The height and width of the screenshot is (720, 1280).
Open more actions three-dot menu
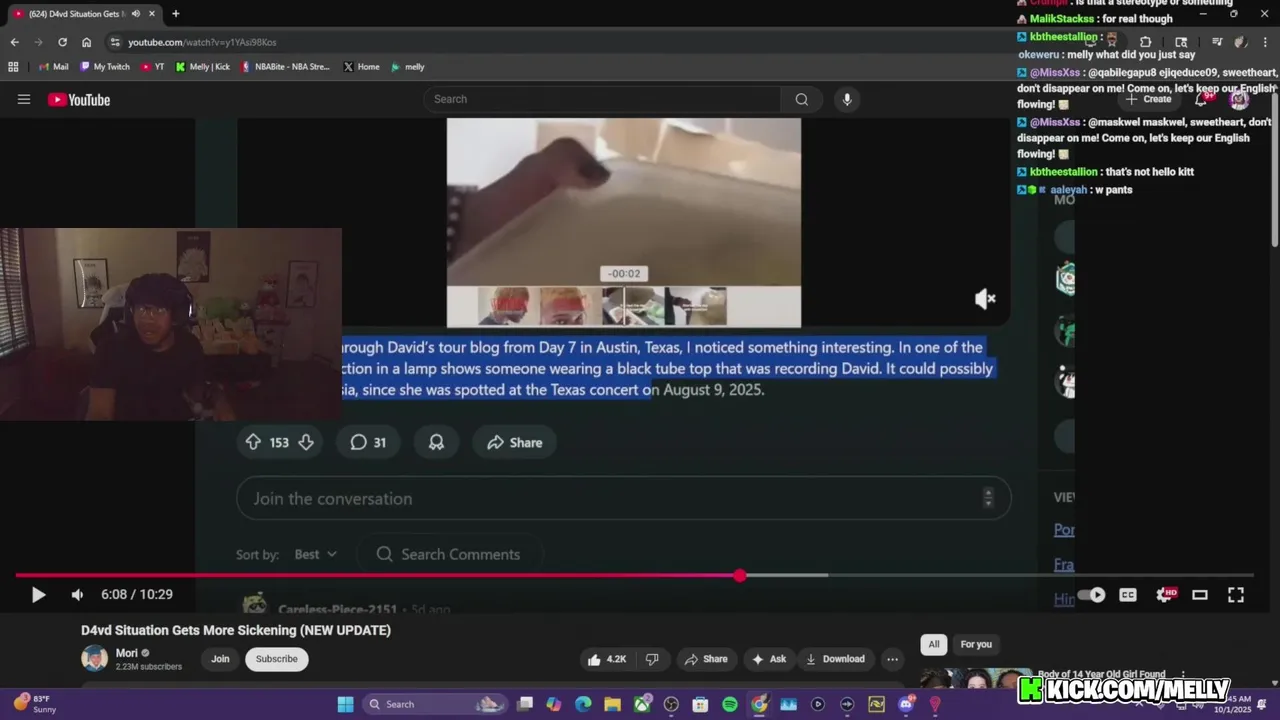(892, 659)
